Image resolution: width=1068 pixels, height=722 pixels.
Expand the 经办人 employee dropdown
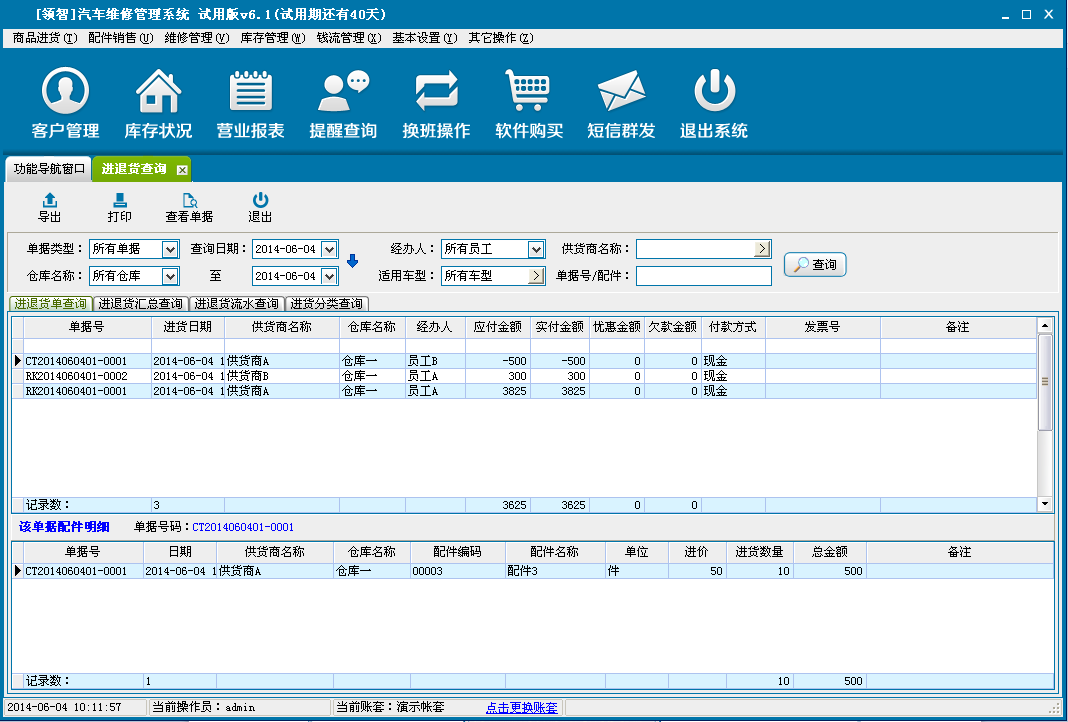coord(536,249)
